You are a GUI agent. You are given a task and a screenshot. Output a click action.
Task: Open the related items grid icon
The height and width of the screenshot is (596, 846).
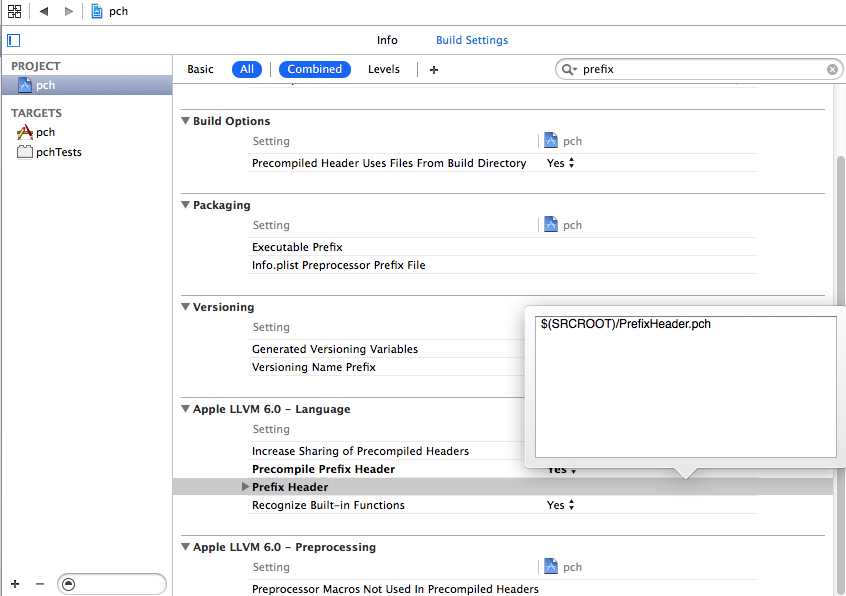[x=15, y=11]
